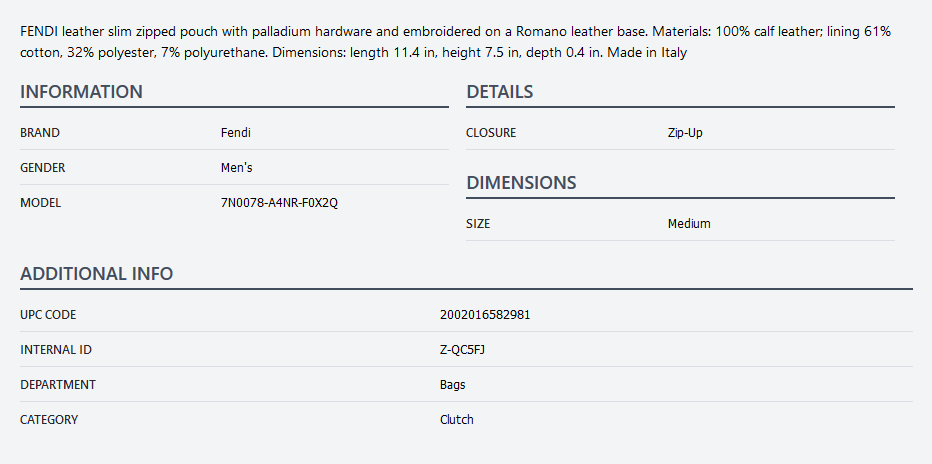The height and width of the screenshot is (464, 932).
Task: Click the Clutch category value
Action: 456,420
